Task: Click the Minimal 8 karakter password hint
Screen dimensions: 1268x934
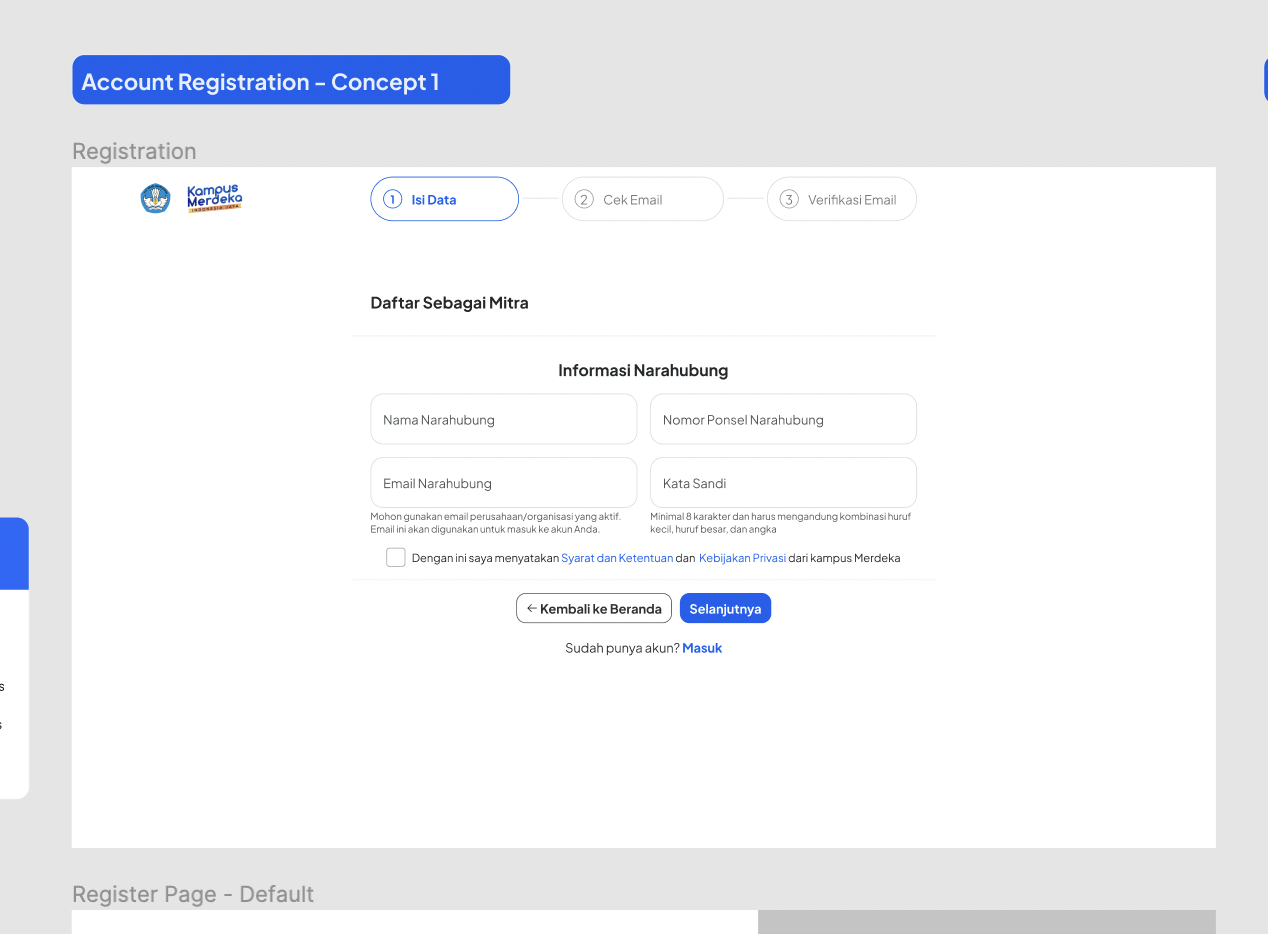Action: tap(781, 523)
